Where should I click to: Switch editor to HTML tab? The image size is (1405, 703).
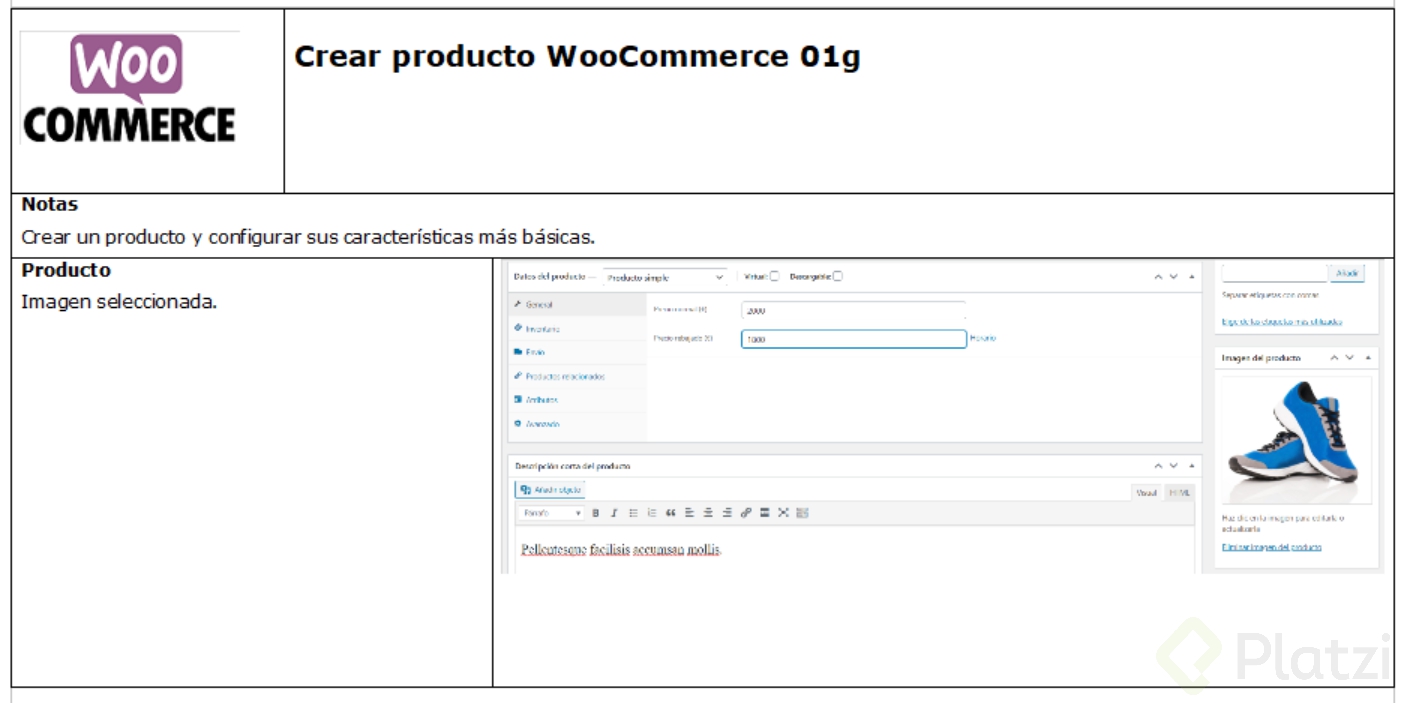tap(1180, 492)
